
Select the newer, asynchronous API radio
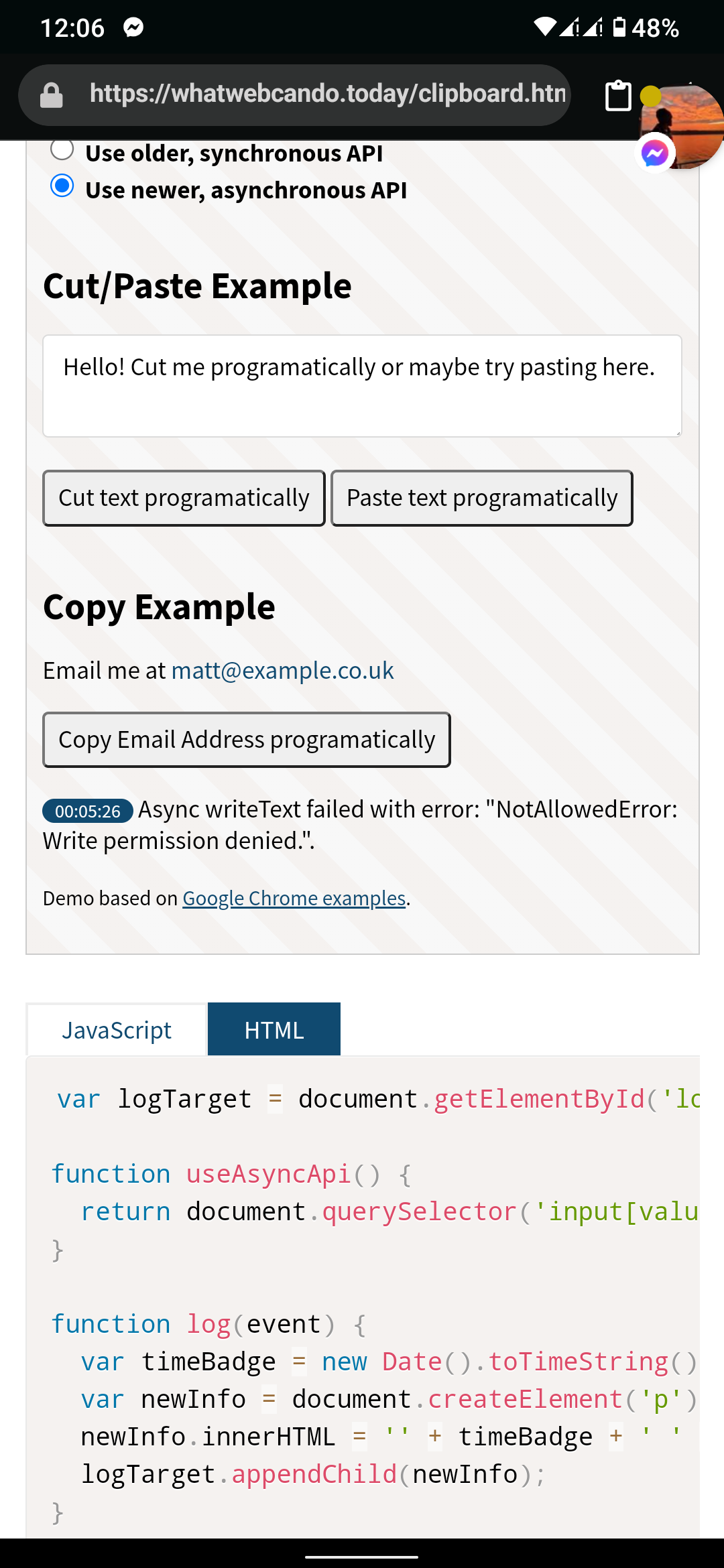(62, 186)
